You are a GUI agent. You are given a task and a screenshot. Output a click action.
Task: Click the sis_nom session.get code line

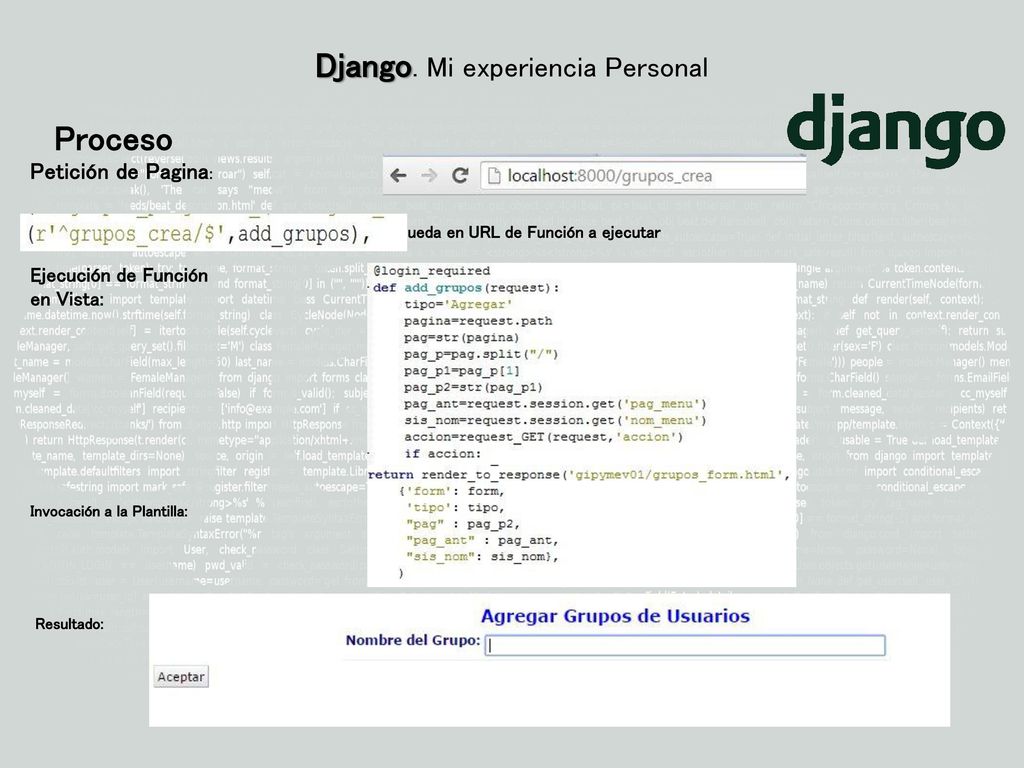555,421
